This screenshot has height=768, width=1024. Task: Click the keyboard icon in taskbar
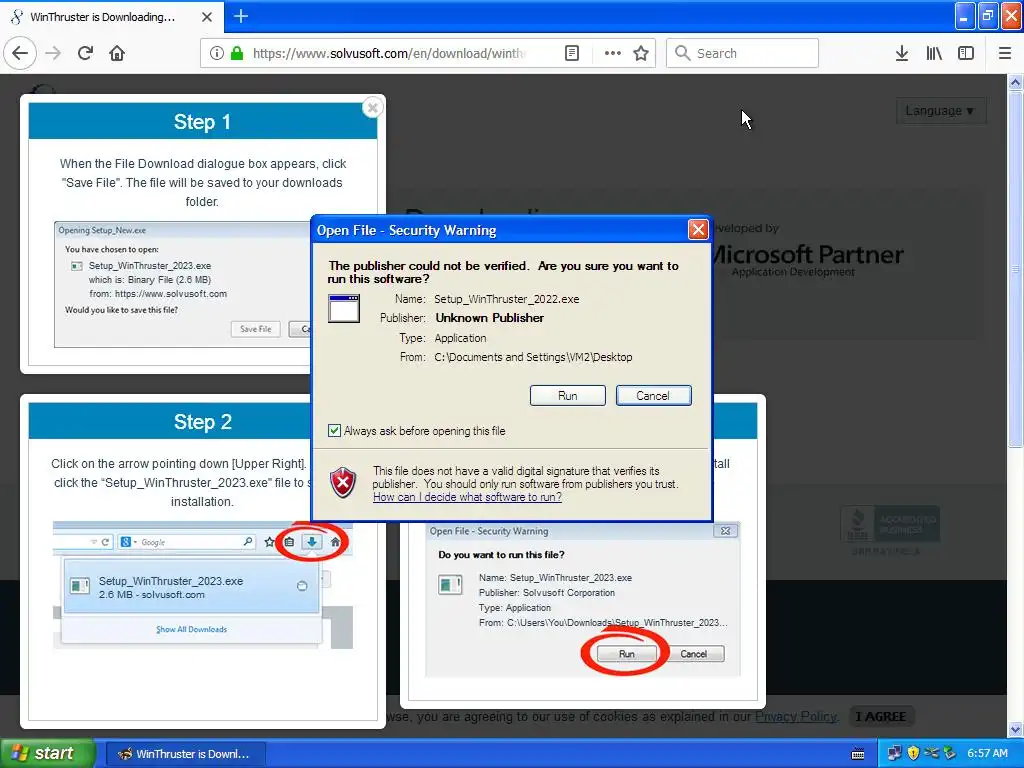[857, 754]
